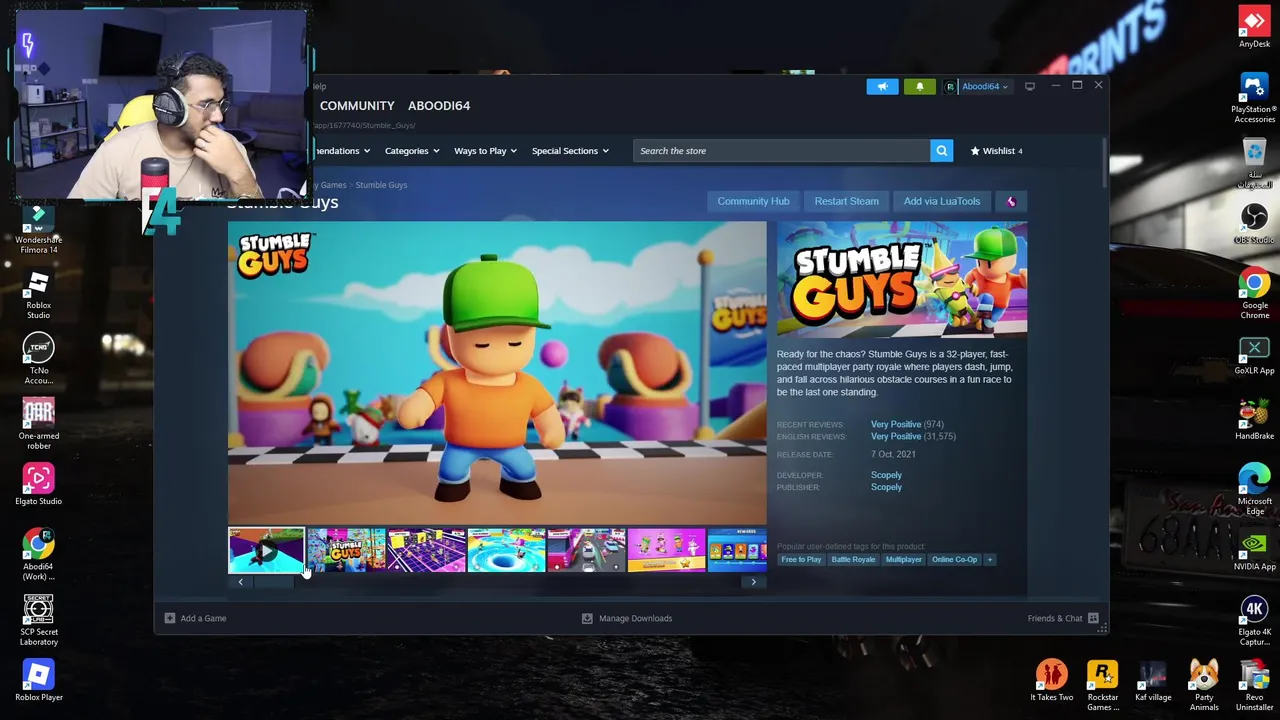Toggle Steam Big Picture display icon
This screenshot has height=720, width=1280.
click(1030, 87)
